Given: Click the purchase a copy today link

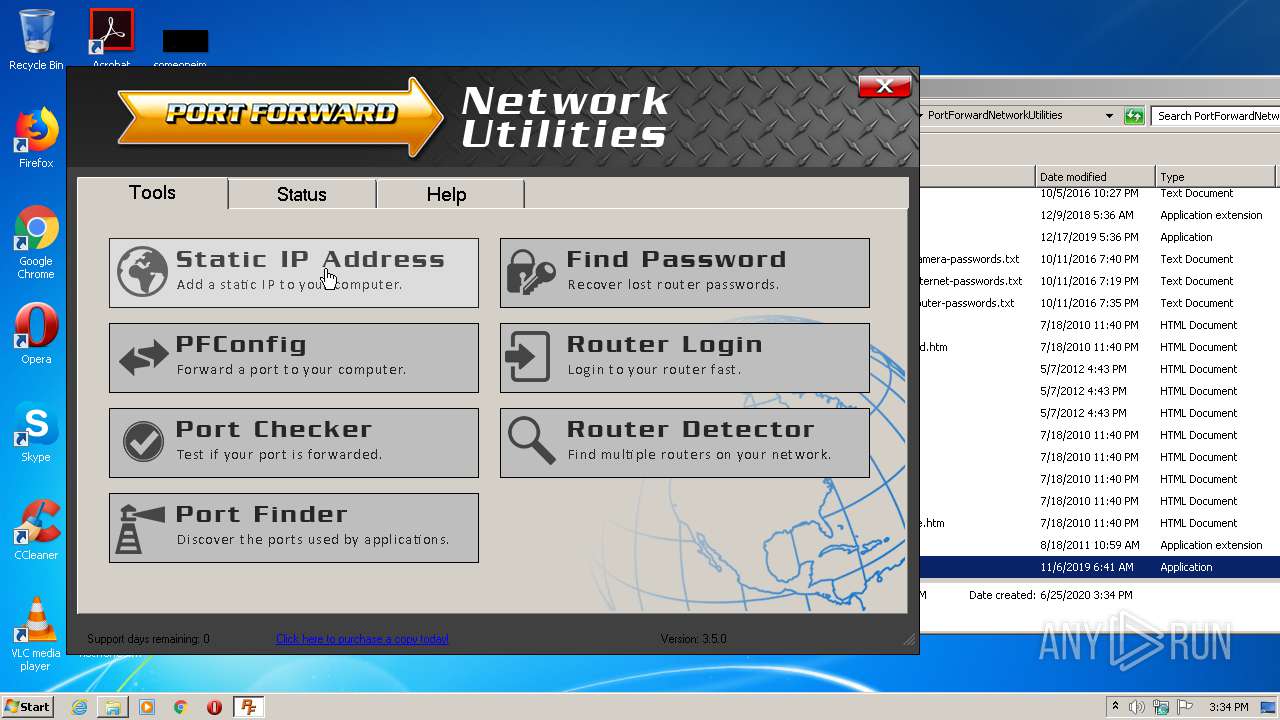Looking at the screenshot, I should pyautogui.click(x=362, y=639).
